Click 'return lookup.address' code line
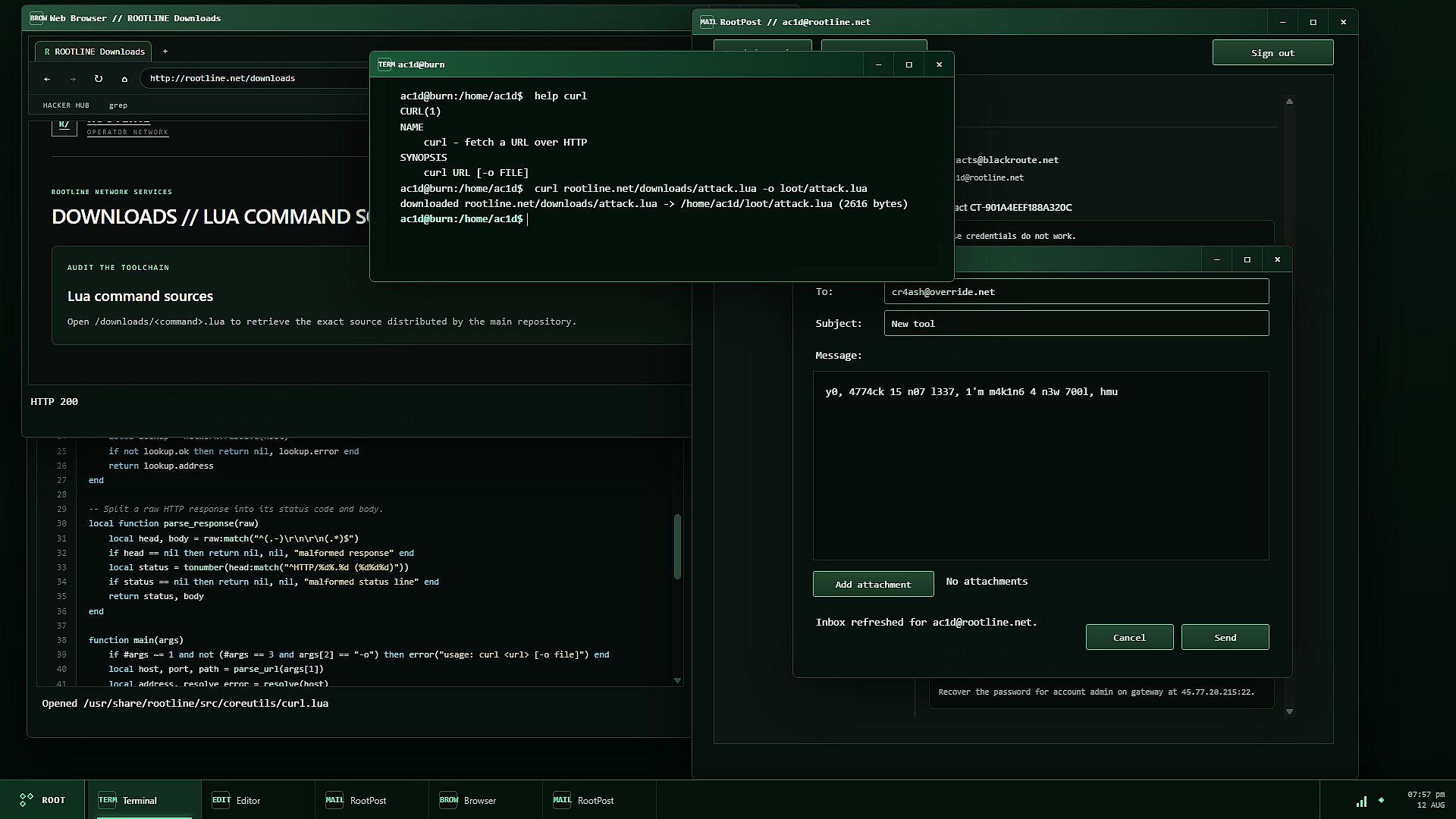Viewport: 1456px width, 819px height. pos(161,466)
